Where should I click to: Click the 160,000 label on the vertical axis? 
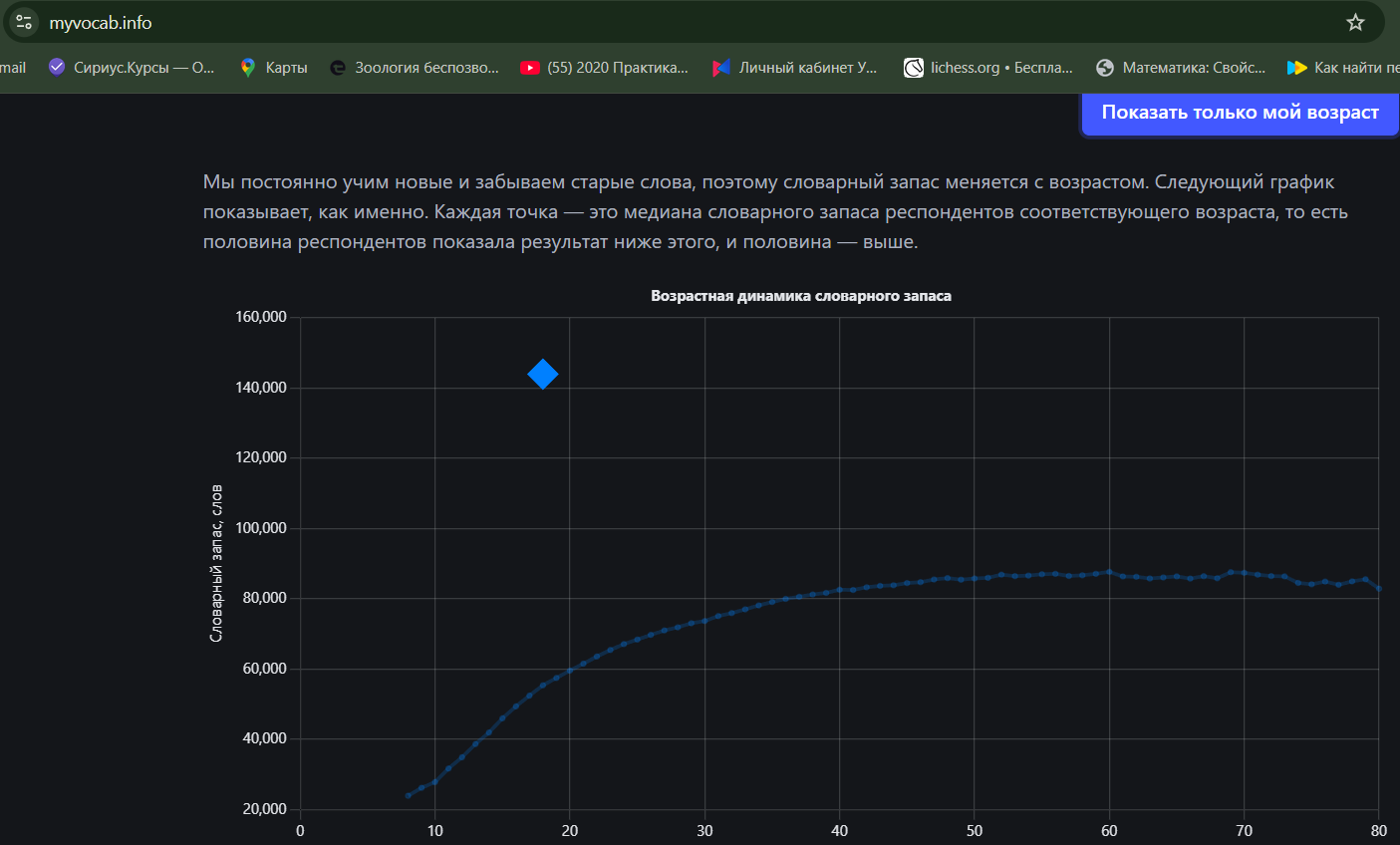[x=261, y=317]
